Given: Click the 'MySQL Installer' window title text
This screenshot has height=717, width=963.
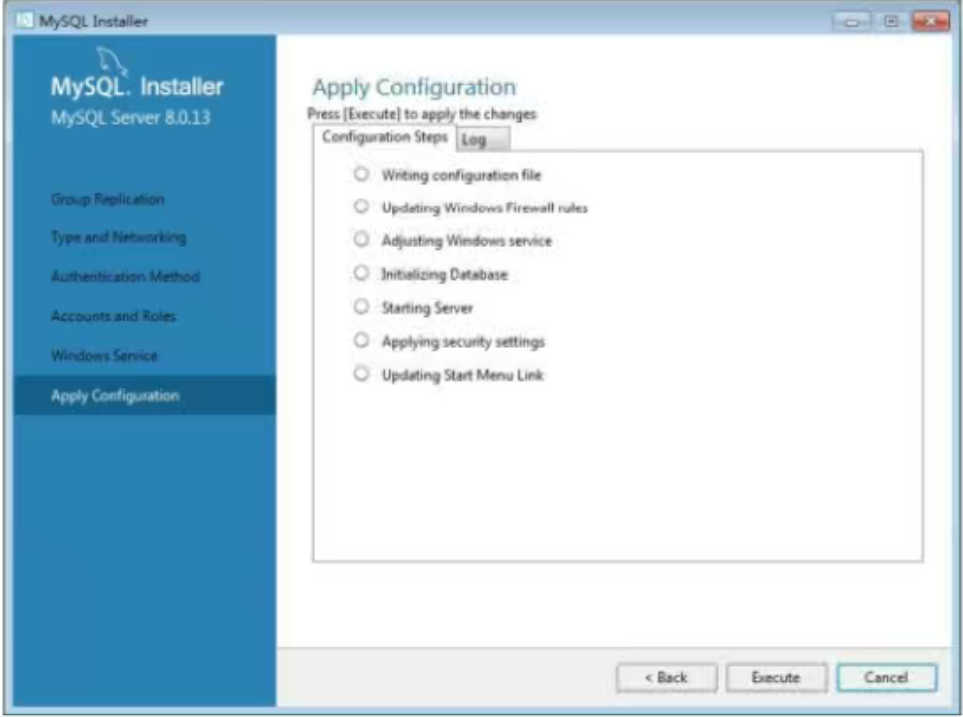Looking at the screenshot, I should [x=93, y=22].
